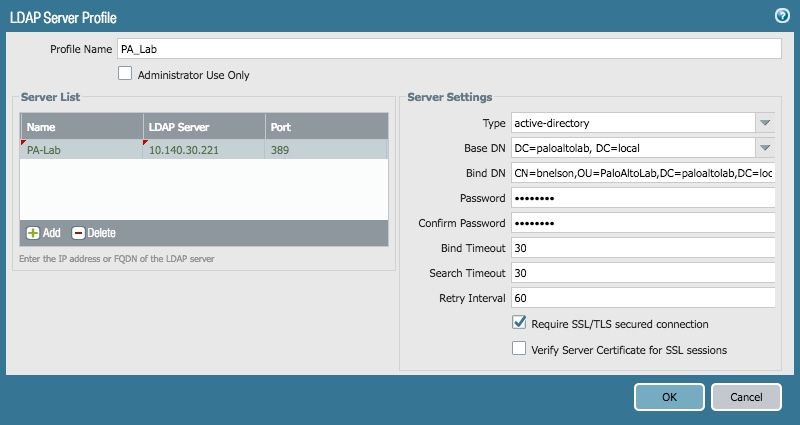This screenshot has width=800, height=425.
Task: Expand the Base DN dropdown arrow
Action: click(x=766, y=148)
